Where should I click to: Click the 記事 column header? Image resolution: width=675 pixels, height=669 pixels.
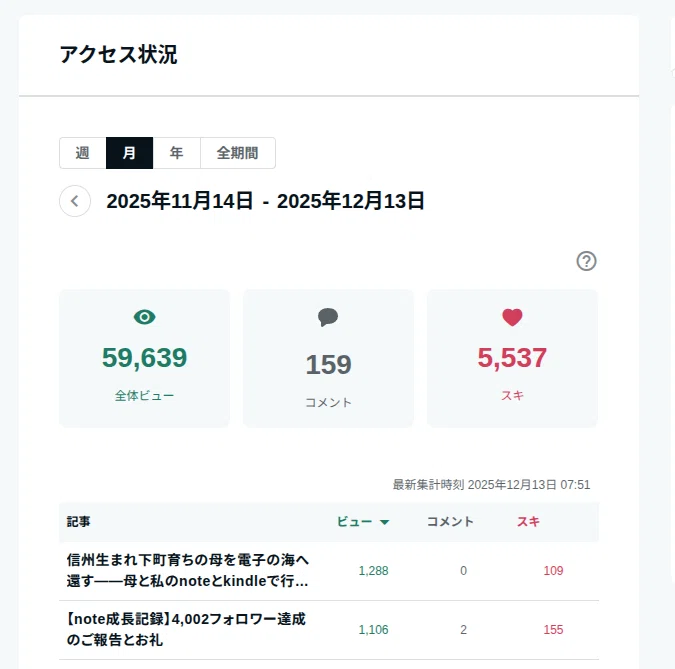(78, 522)
